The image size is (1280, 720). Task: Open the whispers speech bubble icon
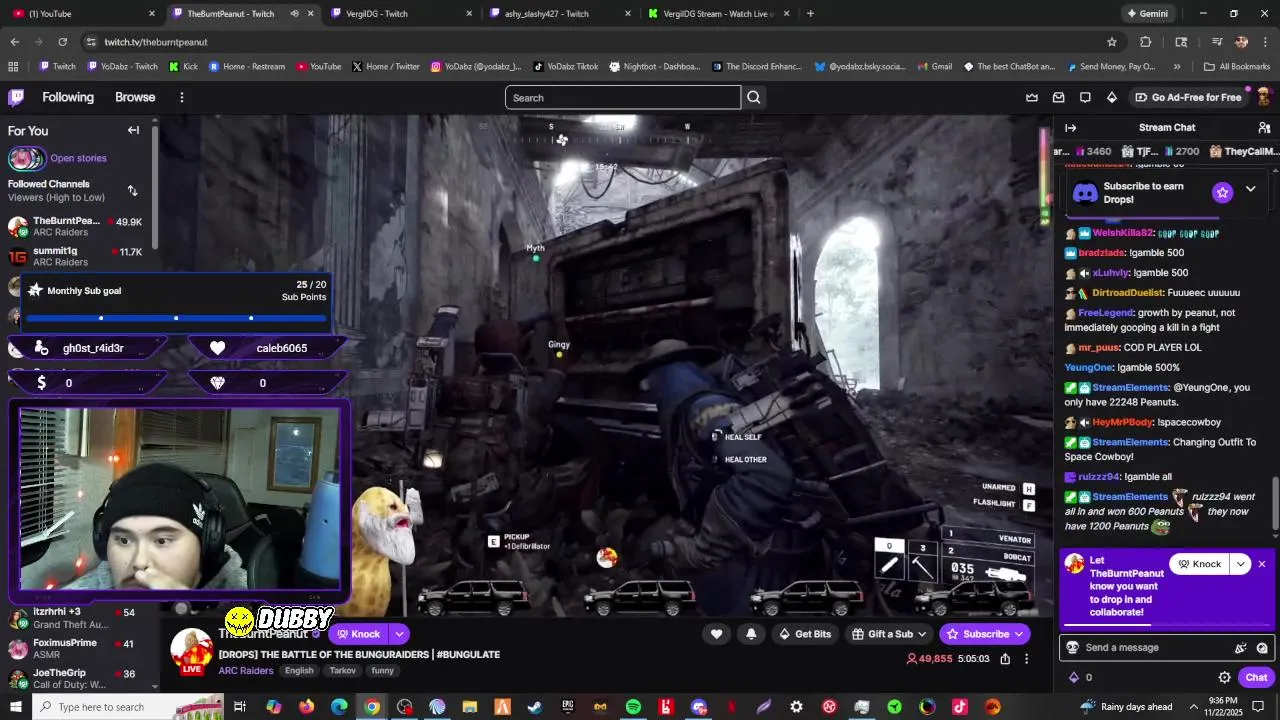point(1085,97)
